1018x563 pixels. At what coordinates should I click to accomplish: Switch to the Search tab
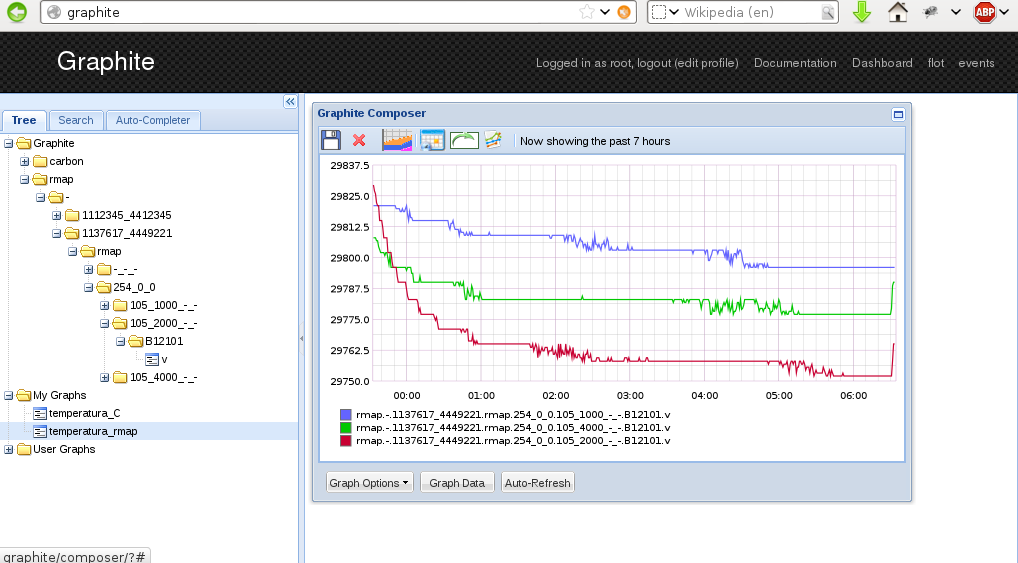coord(75,120)
